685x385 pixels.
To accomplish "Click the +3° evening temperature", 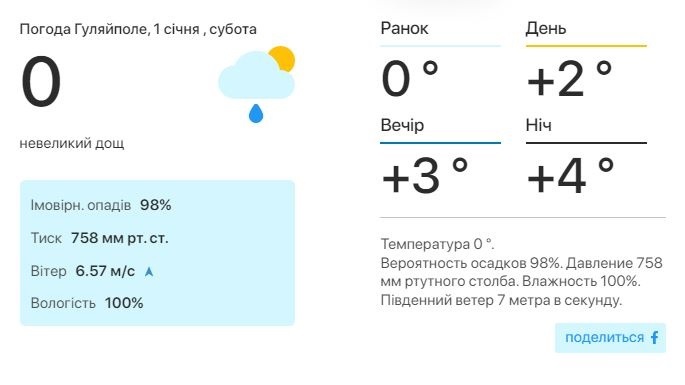I will pos(425,176).
